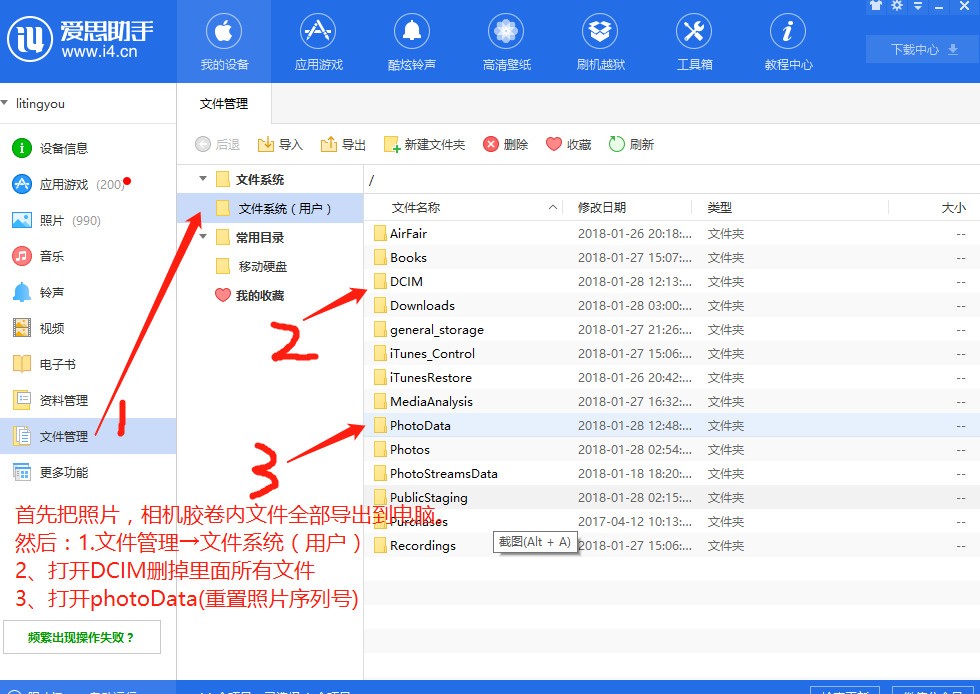Click 刷新 refresh toolbar button
This screenshot has width=980, height=694.
tap(631, 144)
